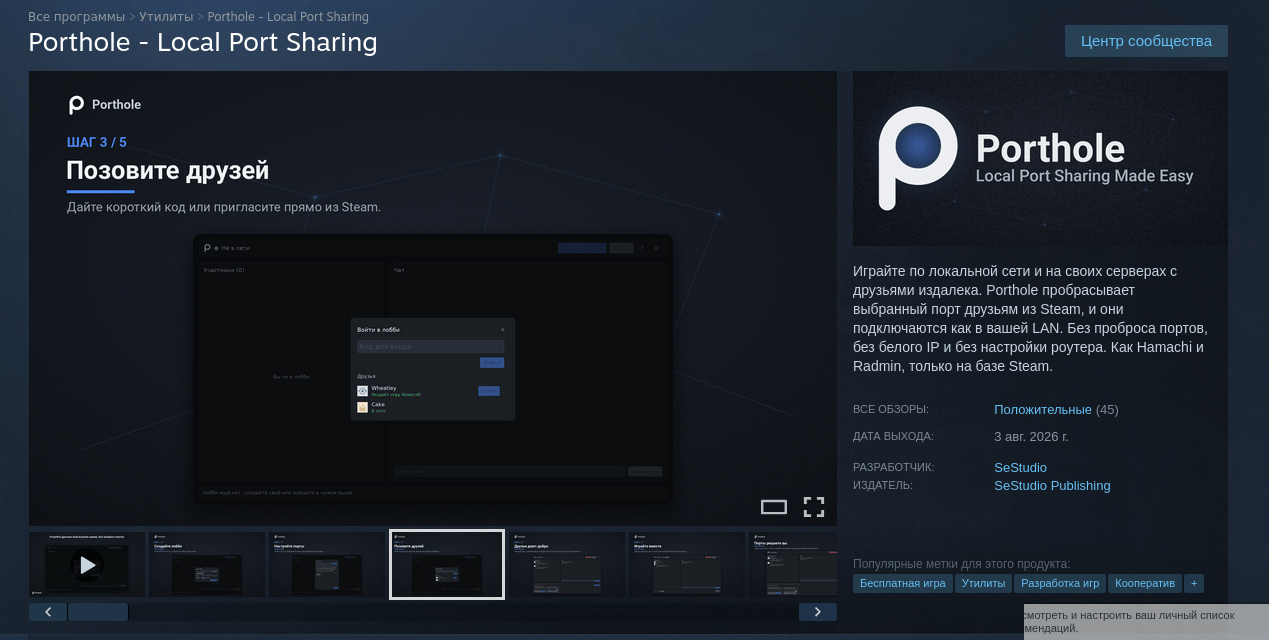Select the highlighted Позовите друзей thumbnail
This screenshot has height=640, width=1269.
coord(447,565)
